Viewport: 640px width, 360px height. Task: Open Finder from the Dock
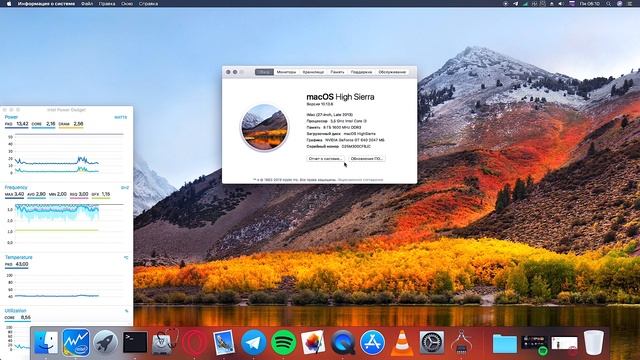click(46, 342)
